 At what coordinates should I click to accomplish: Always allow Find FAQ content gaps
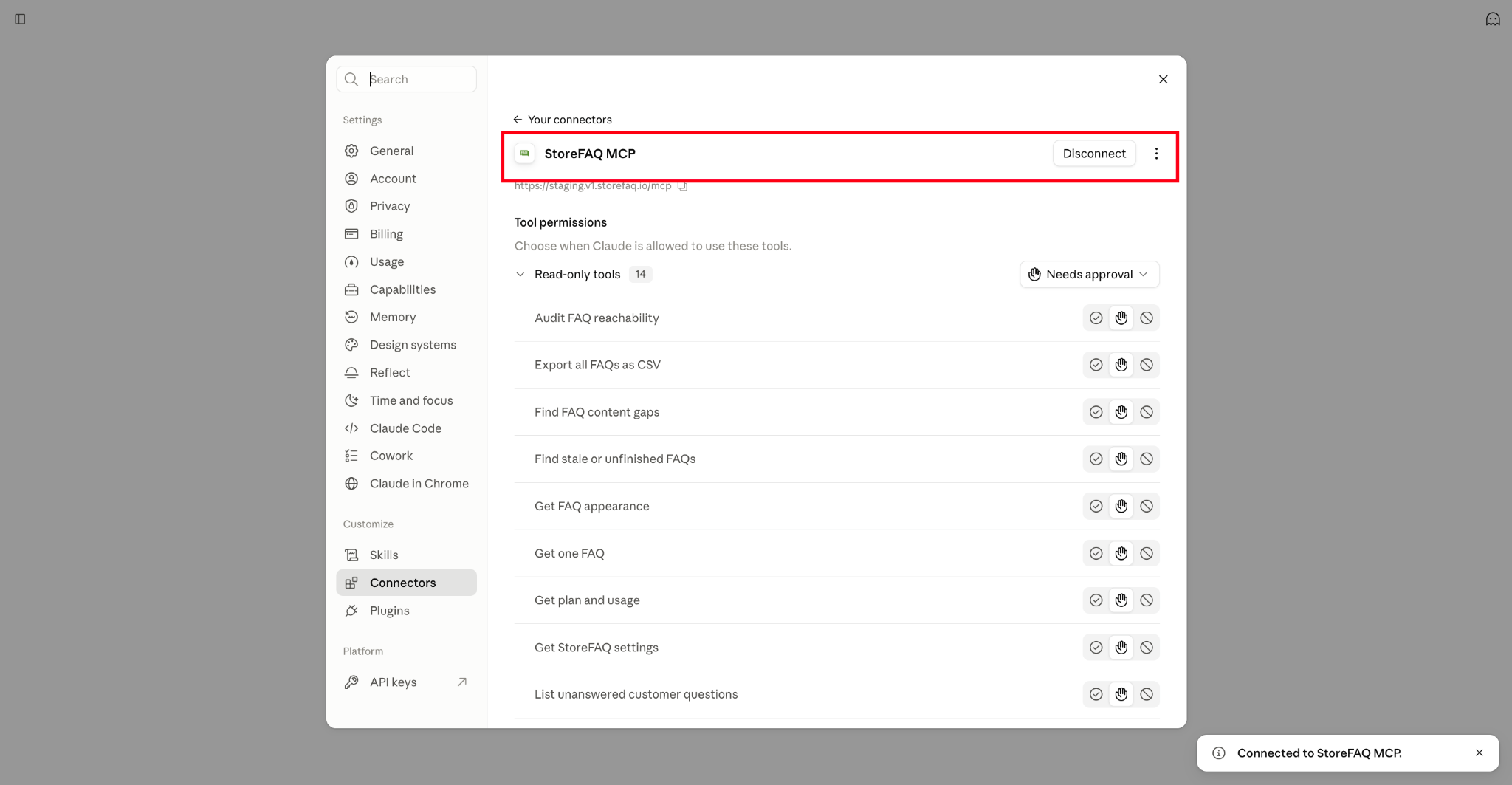(1096, 412)
